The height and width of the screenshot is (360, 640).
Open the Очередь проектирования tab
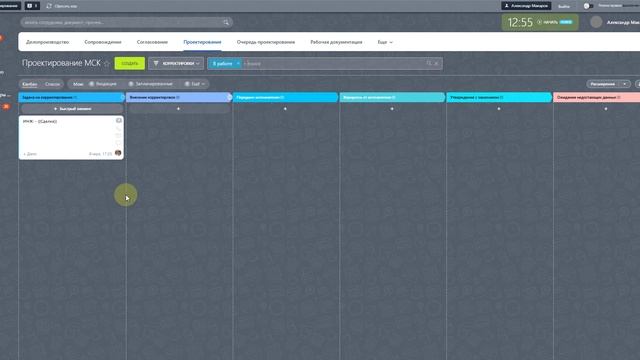pos(266,42)
